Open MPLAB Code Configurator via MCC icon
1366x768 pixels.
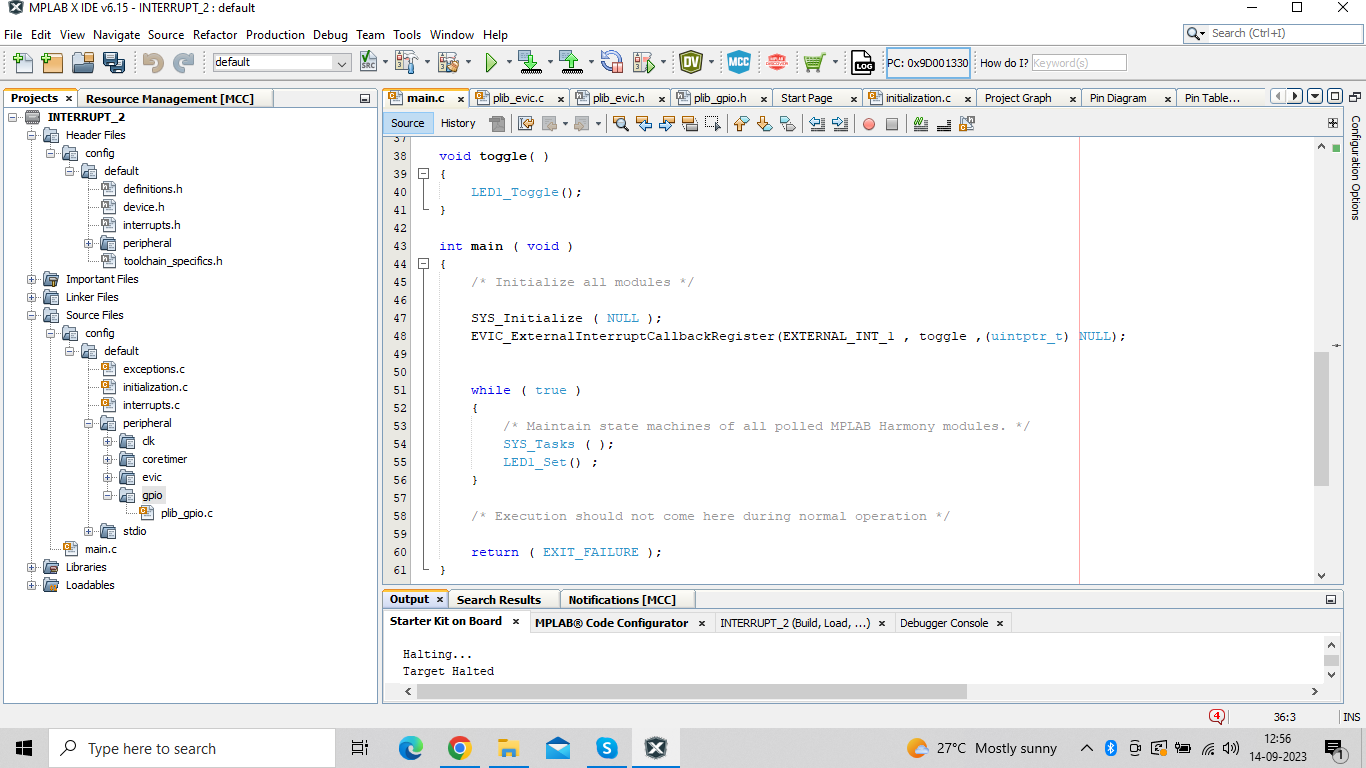tap(738, 63)
